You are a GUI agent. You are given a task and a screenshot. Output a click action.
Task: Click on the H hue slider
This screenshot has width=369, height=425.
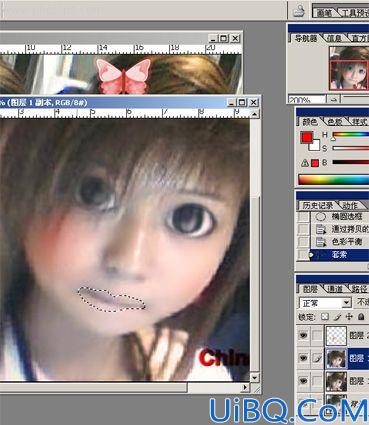tap(350, 135)
